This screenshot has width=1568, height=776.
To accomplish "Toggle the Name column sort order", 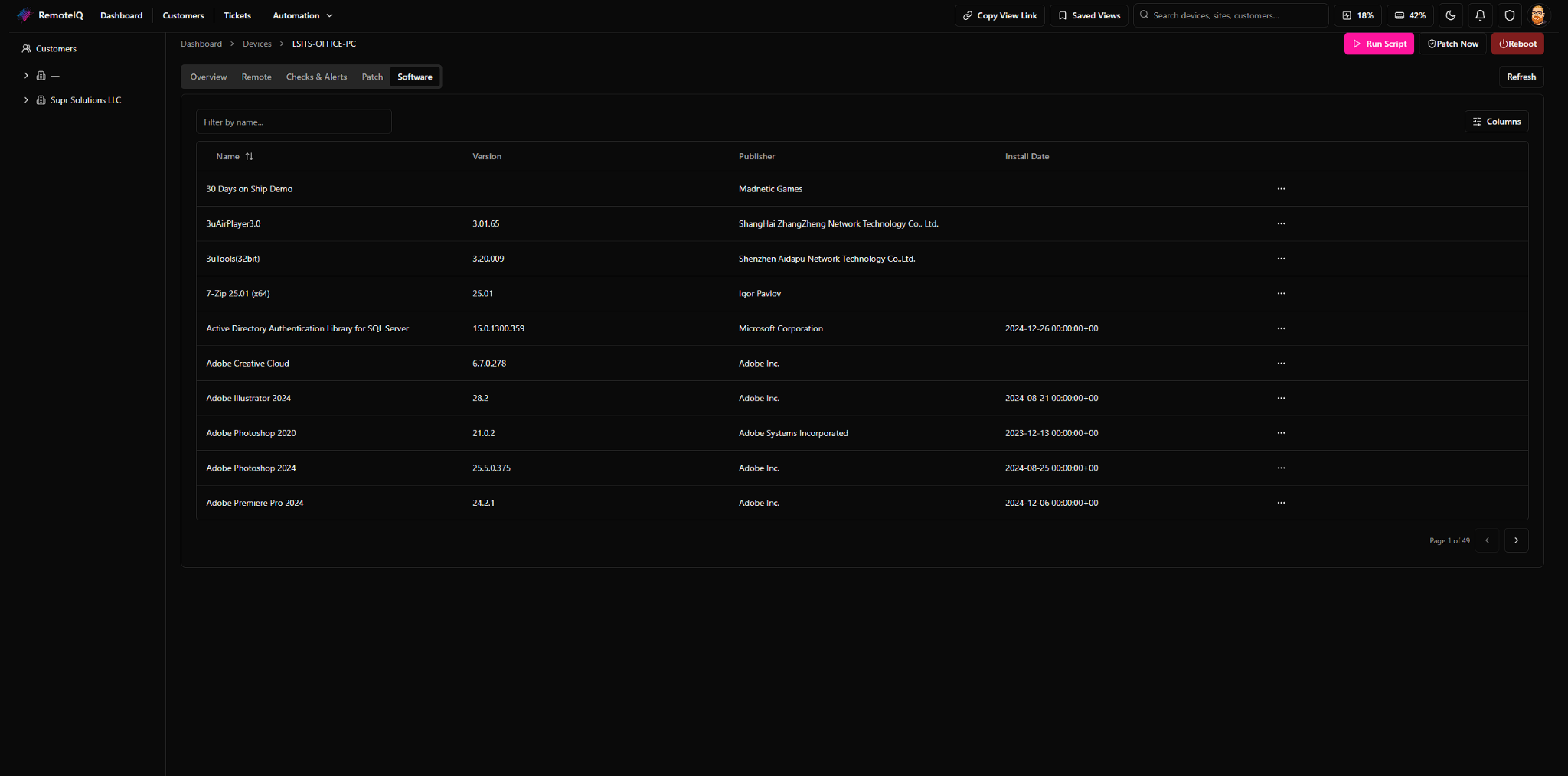I will coord(250,156).
